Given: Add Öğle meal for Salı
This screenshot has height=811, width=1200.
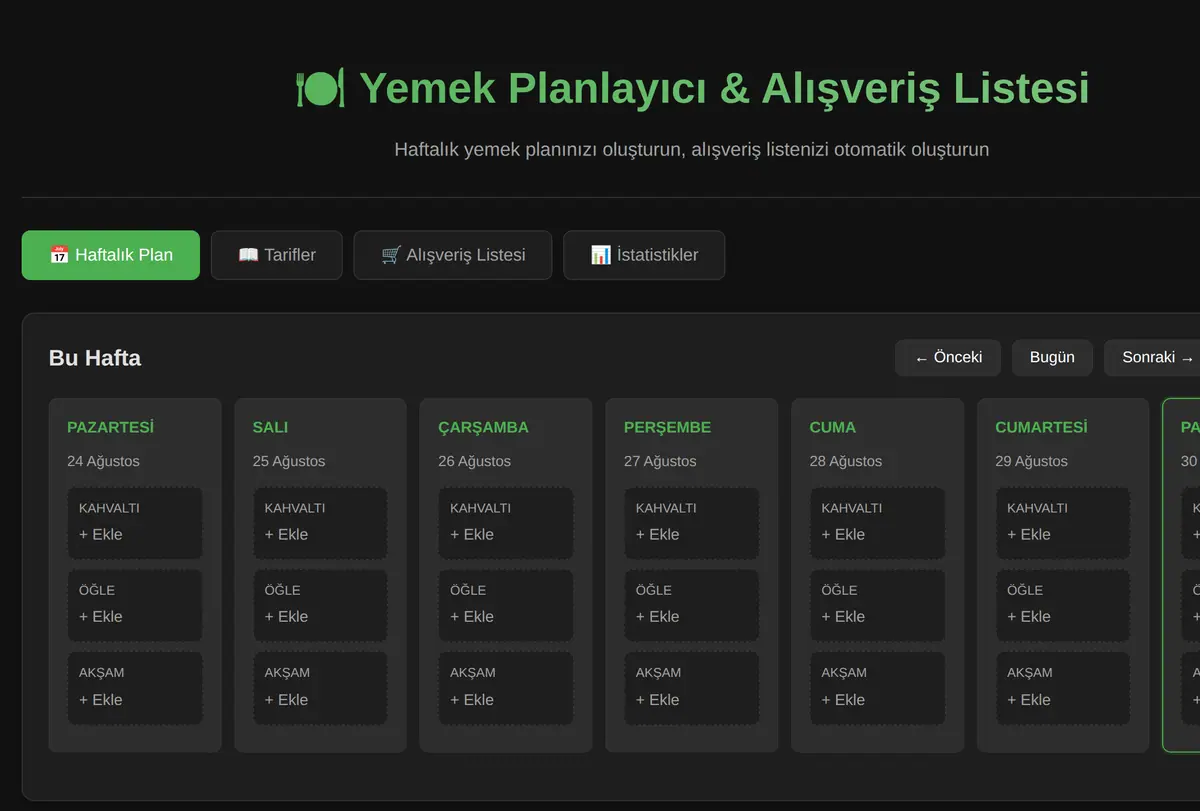Looking at the screenshot, I should [x=320, y=606].
